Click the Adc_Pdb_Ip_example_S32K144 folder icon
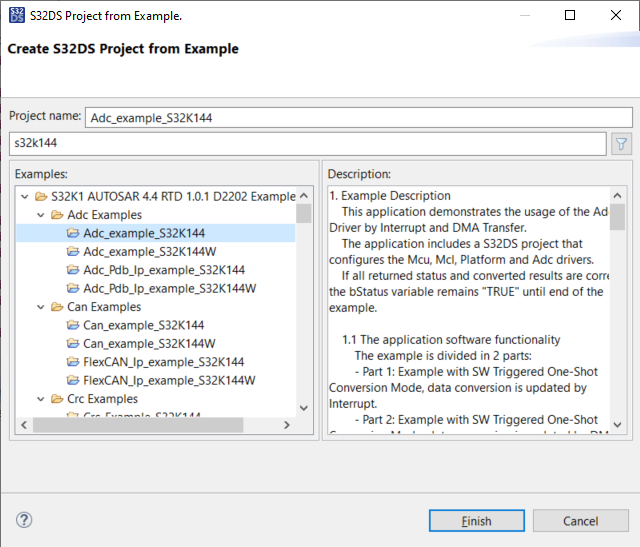 [73, 270]
